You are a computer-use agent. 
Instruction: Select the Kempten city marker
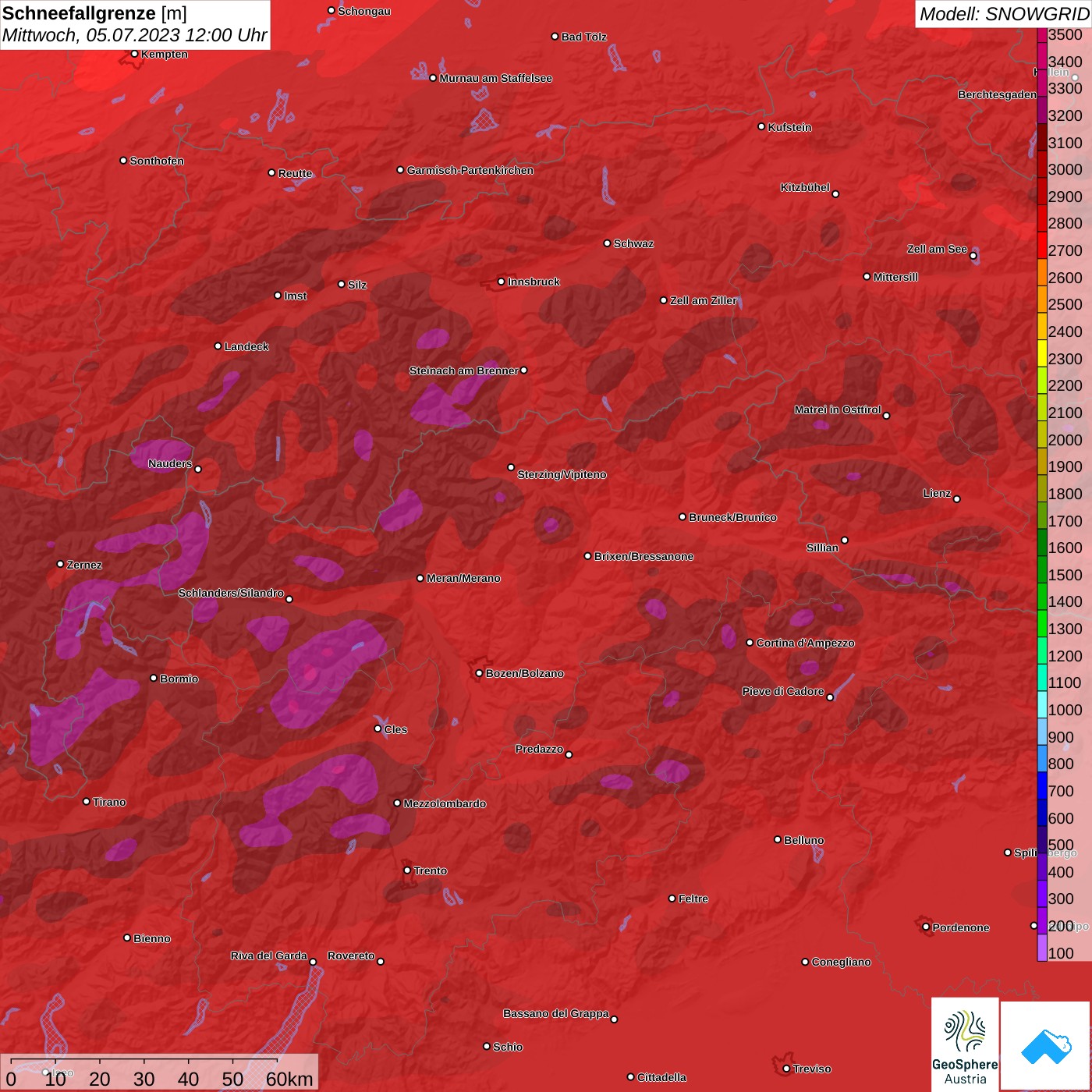coord(134,54)
